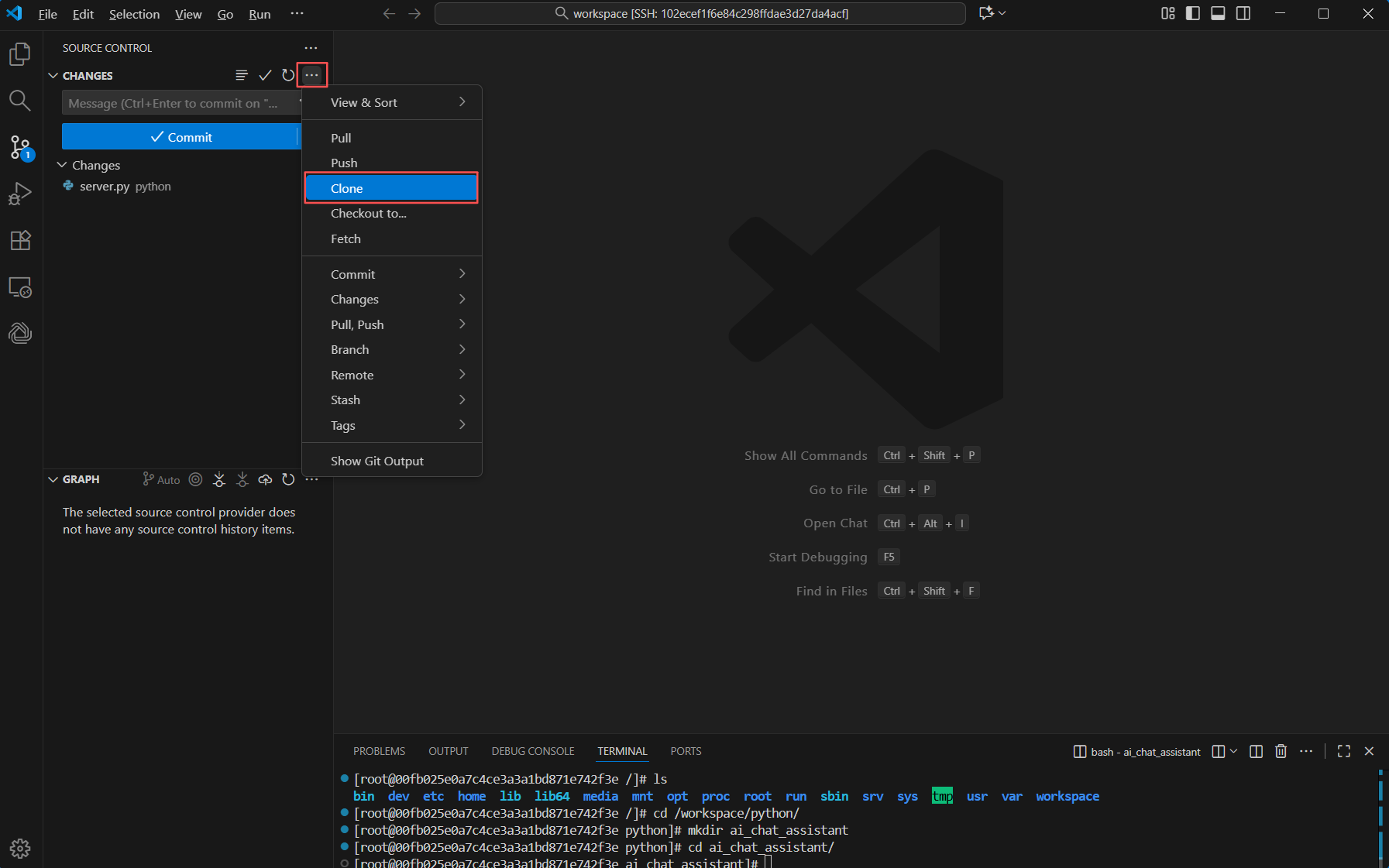Open the Explorer view in activity bar

(x=20, y=54)
